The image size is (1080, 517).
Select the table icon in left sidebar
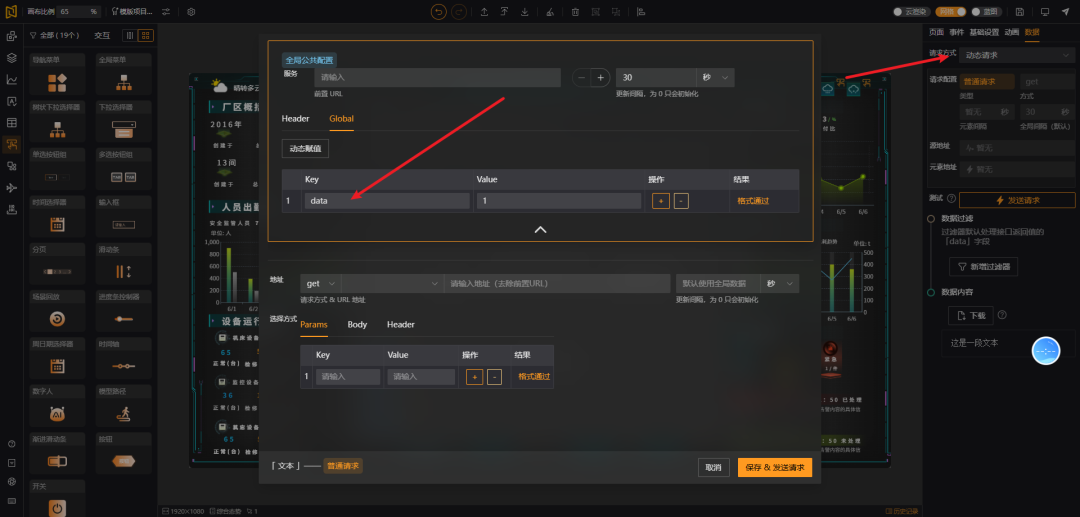(x=12, y=123)
